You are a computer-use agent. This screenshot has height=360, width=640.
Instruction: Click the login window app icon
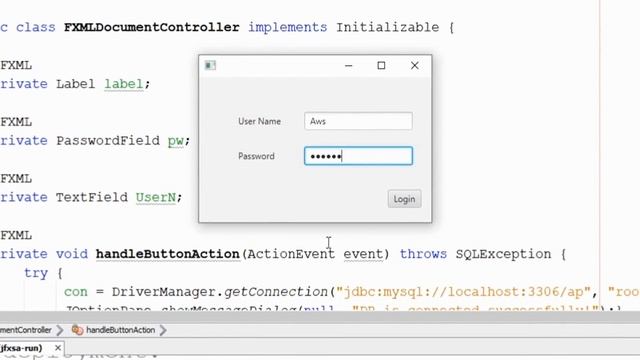[x=210, y=65]
